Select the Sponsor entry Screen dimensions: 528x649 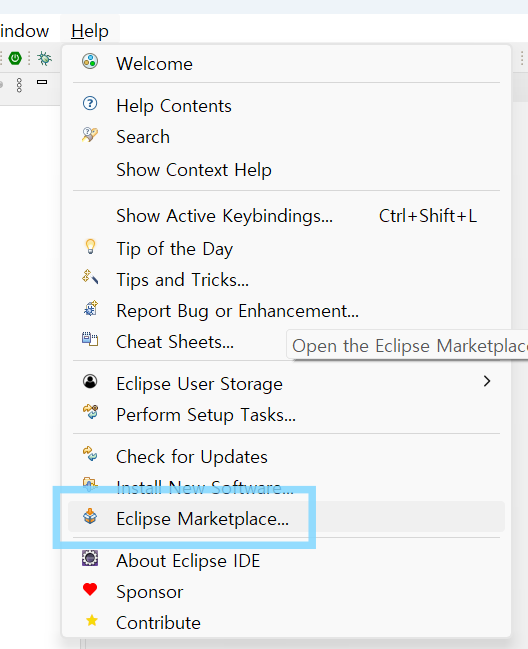click(286, 592)
